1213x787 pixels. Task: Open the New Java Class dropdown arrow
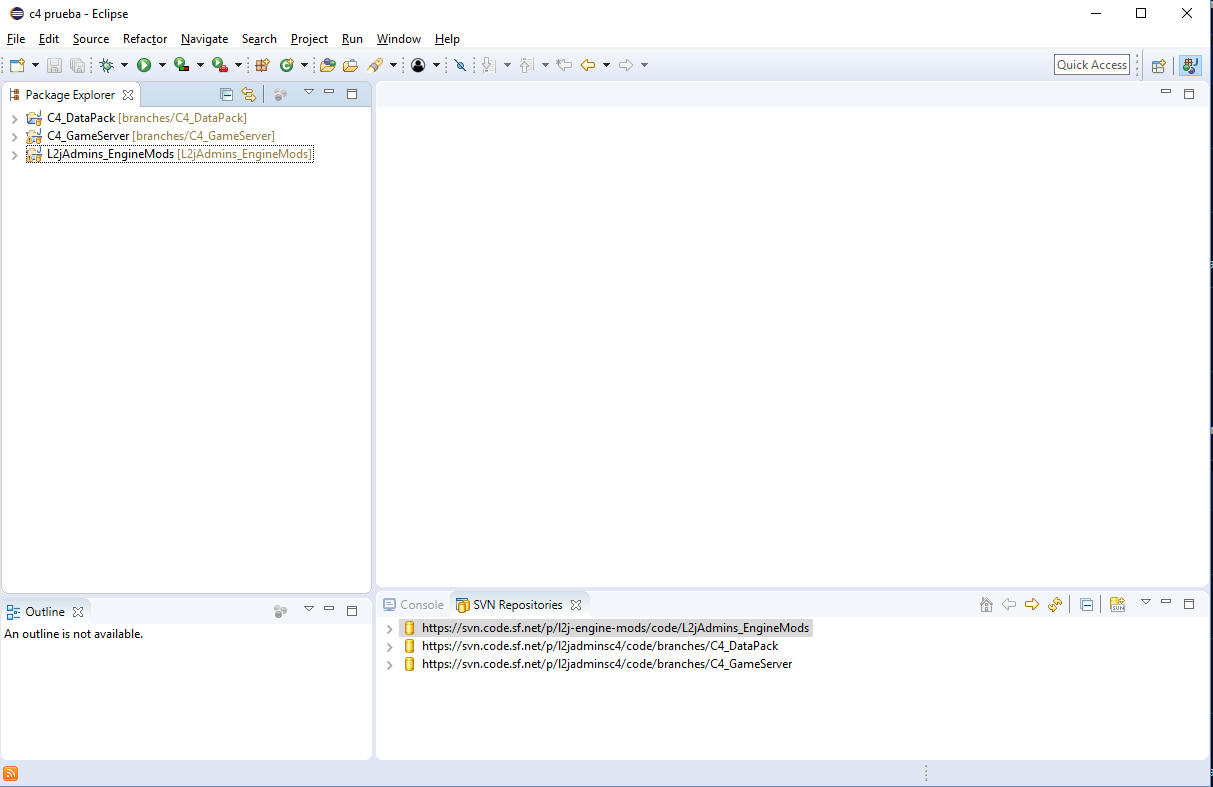coord(304,65)
